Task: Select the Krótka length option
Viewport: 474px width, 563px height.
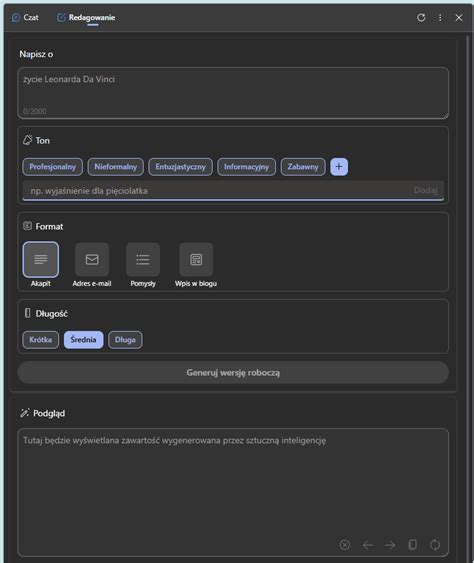Action: 41,340
